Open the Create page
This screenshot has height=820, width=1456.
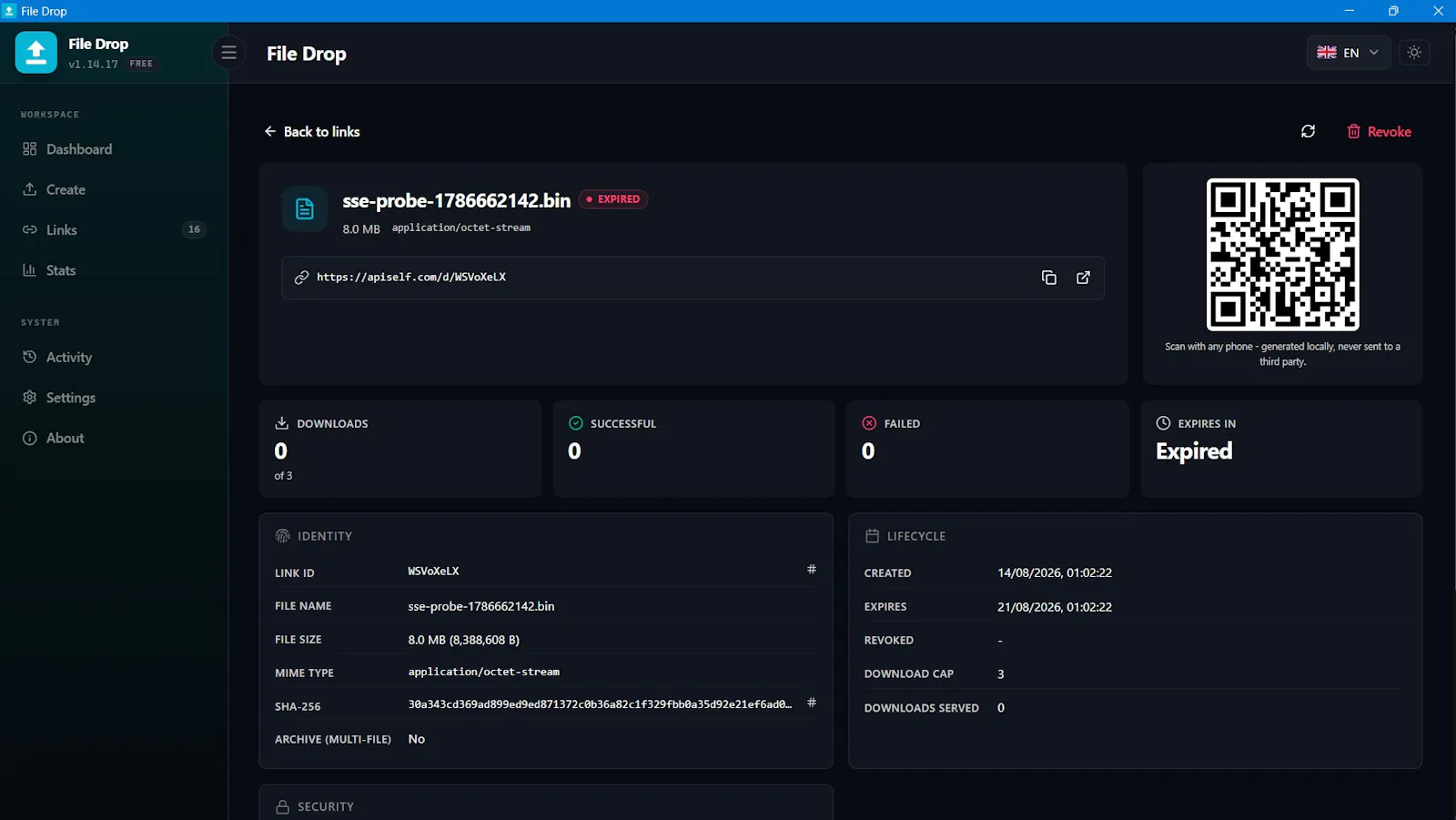click(x=114, y=189)
